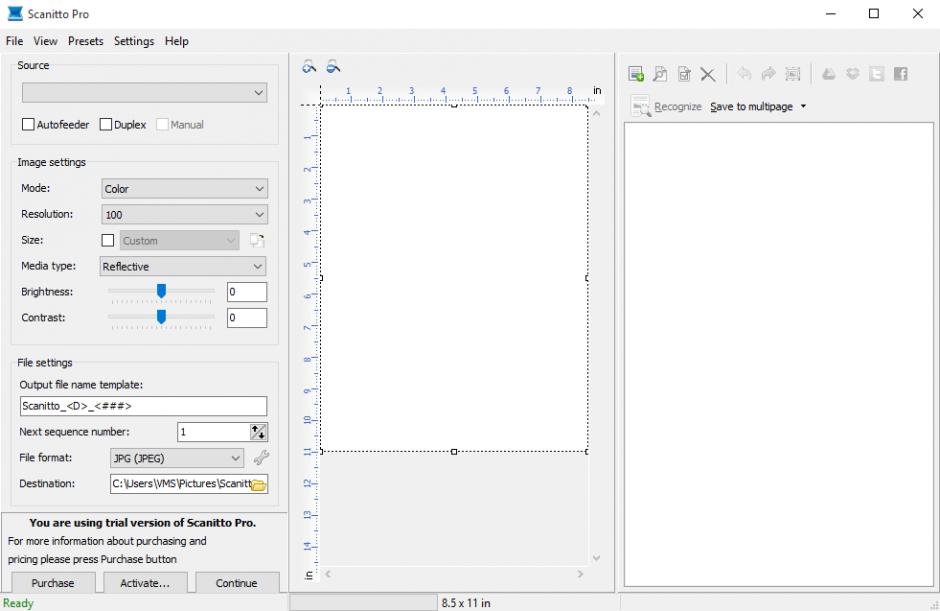This screenshot has height=611, width=940.
Task: Toggle the Manual checkbox
Action: pos(162,124)
